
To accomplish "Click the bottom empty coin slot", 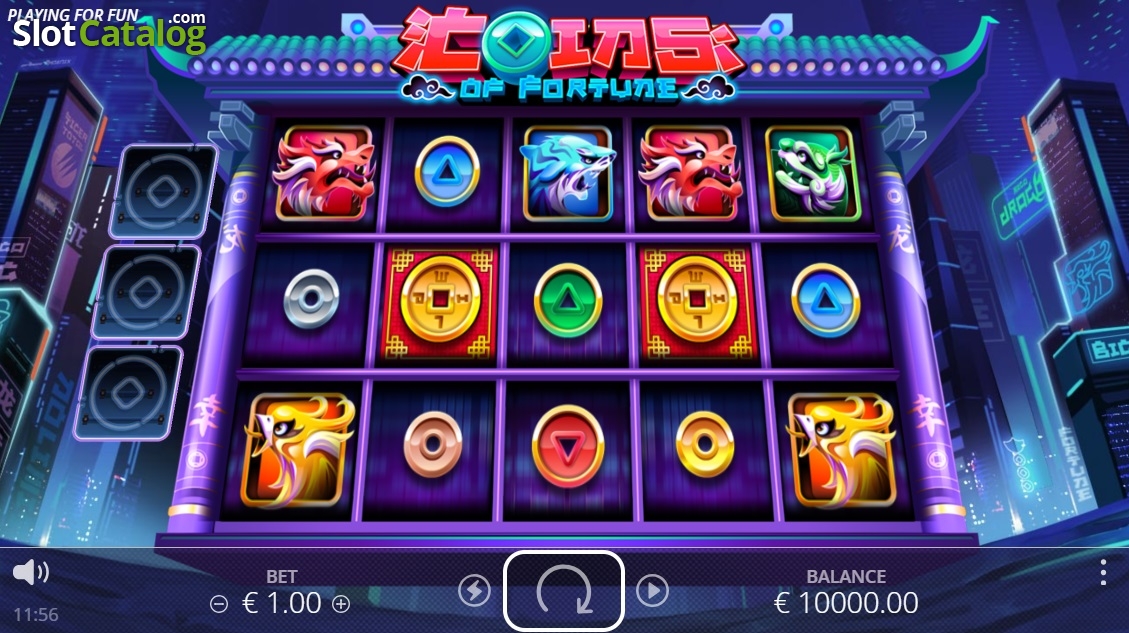I will pos(129,393).
